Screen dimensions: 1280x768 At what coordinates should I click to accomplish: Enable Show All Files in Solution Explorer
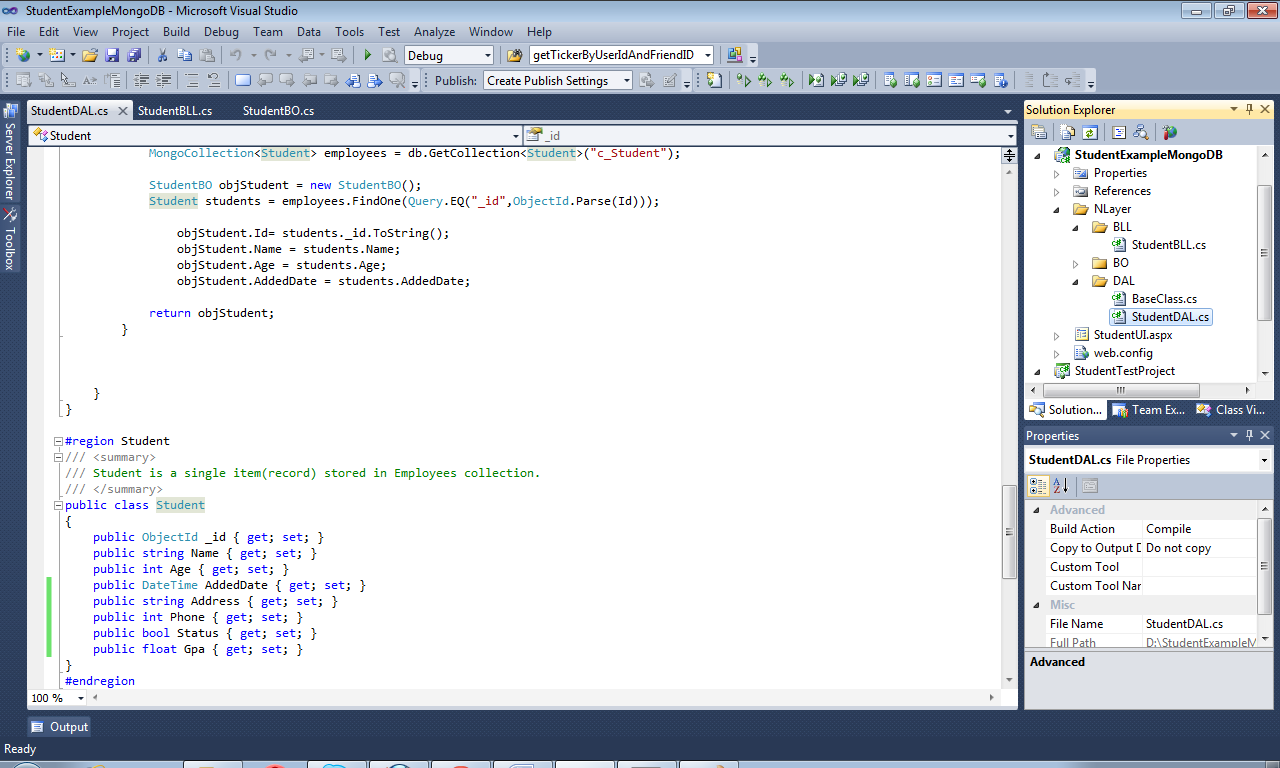pos(1067,132)
